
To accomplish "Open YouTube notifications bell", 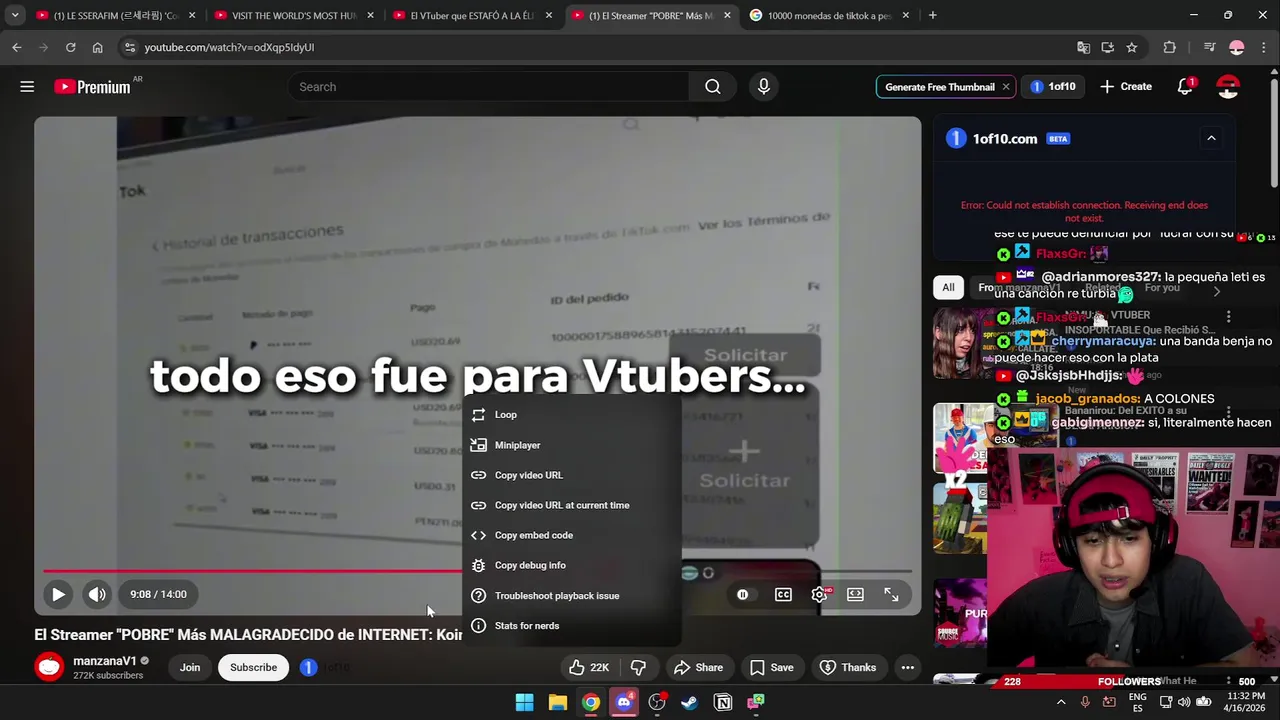I will (1185, 87).
